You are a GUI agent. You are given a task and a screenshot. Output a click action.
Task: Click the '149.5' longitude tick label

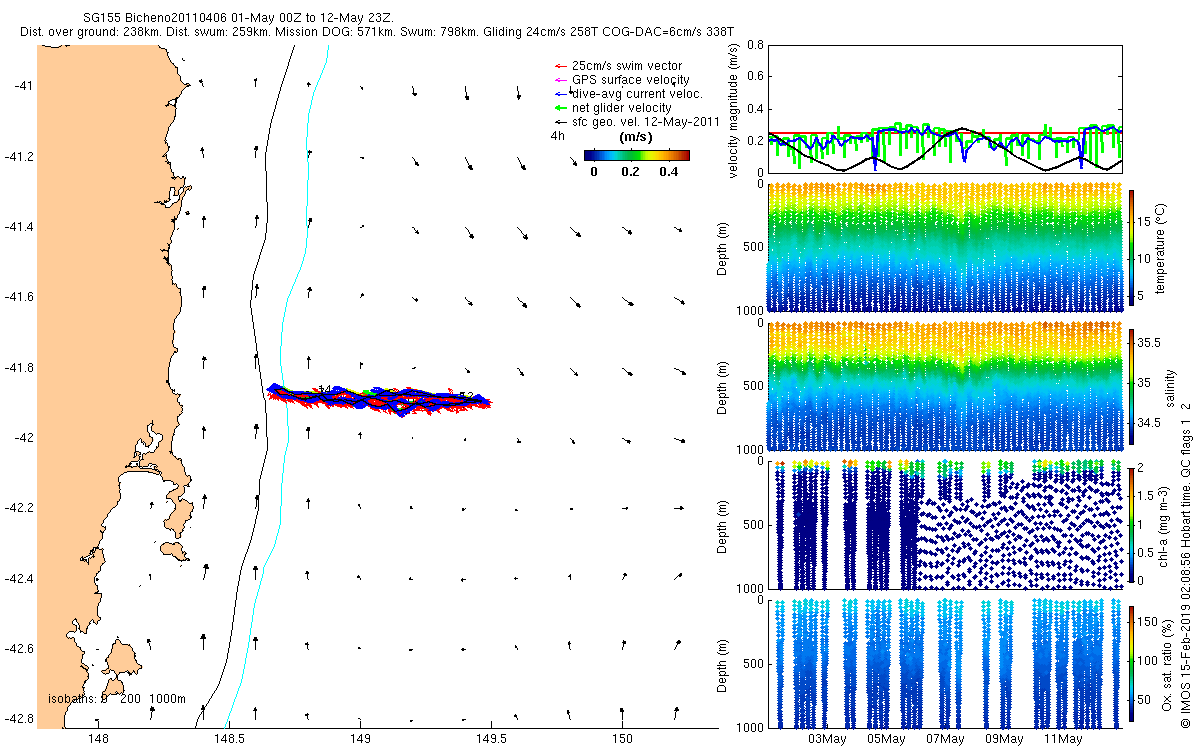point(491,740)
